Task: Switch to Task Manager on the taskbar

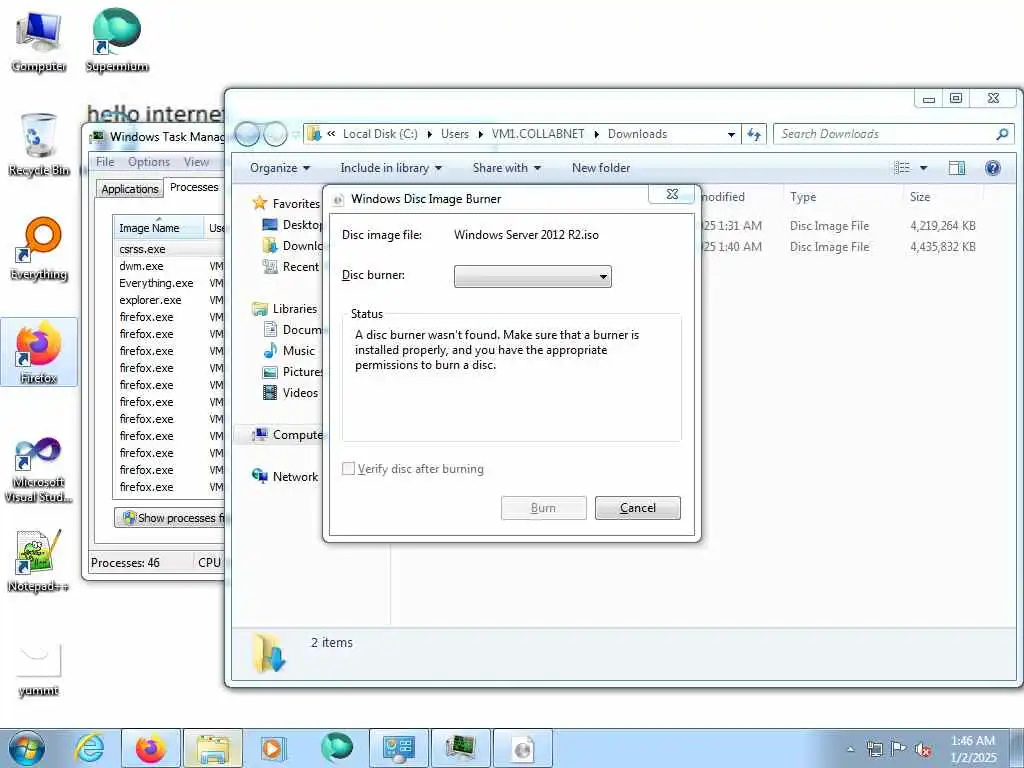Action: (461, 748)
